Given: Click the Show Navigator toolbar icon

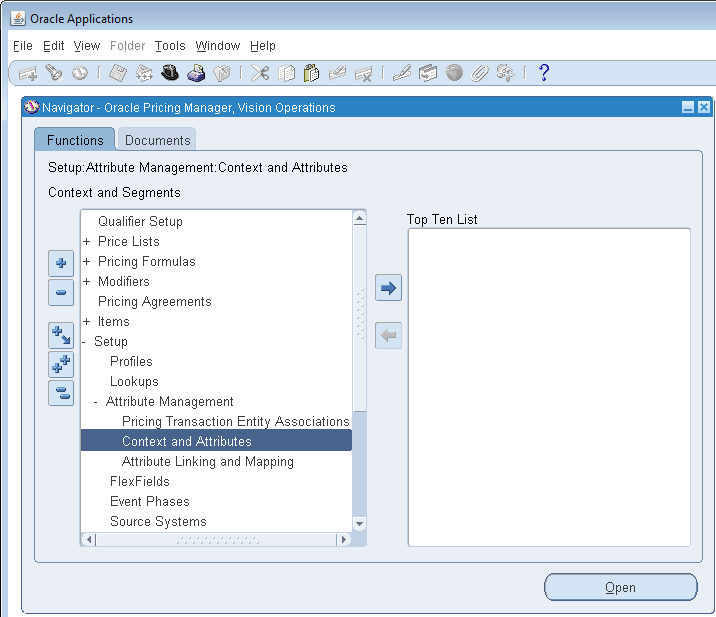Looking at the screenshot, I should click(80, 73).
